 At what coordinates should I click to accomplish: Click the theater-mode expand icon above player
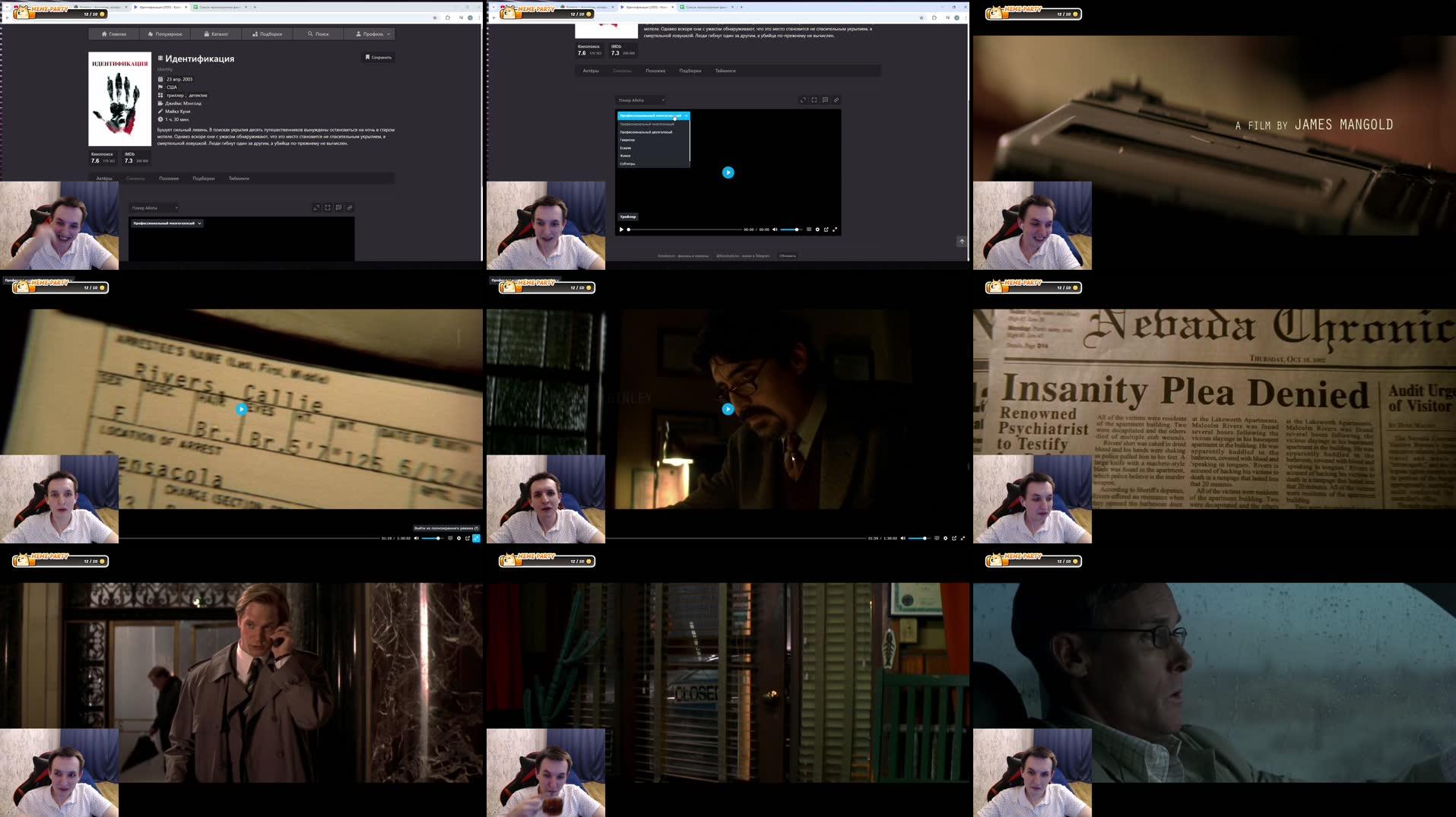click(x=803, y=100)
